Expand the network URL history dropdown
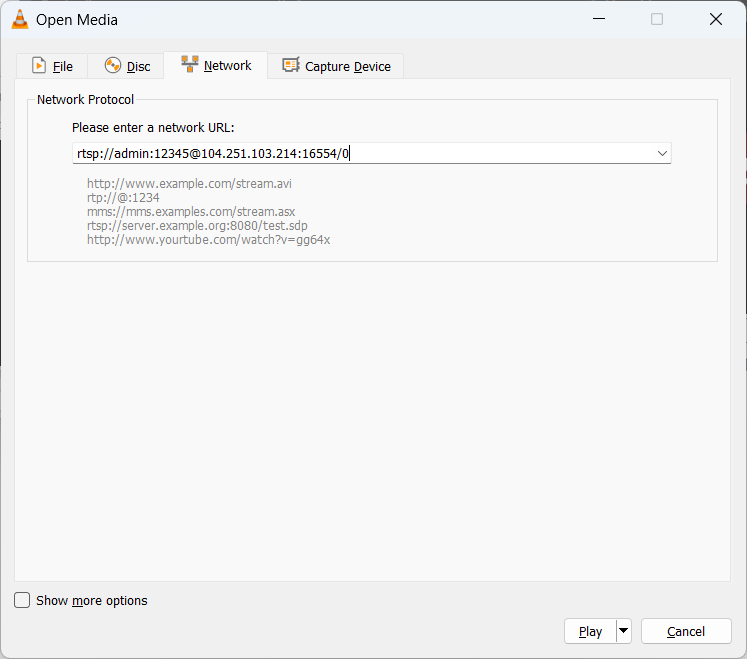 coord(662,153)
